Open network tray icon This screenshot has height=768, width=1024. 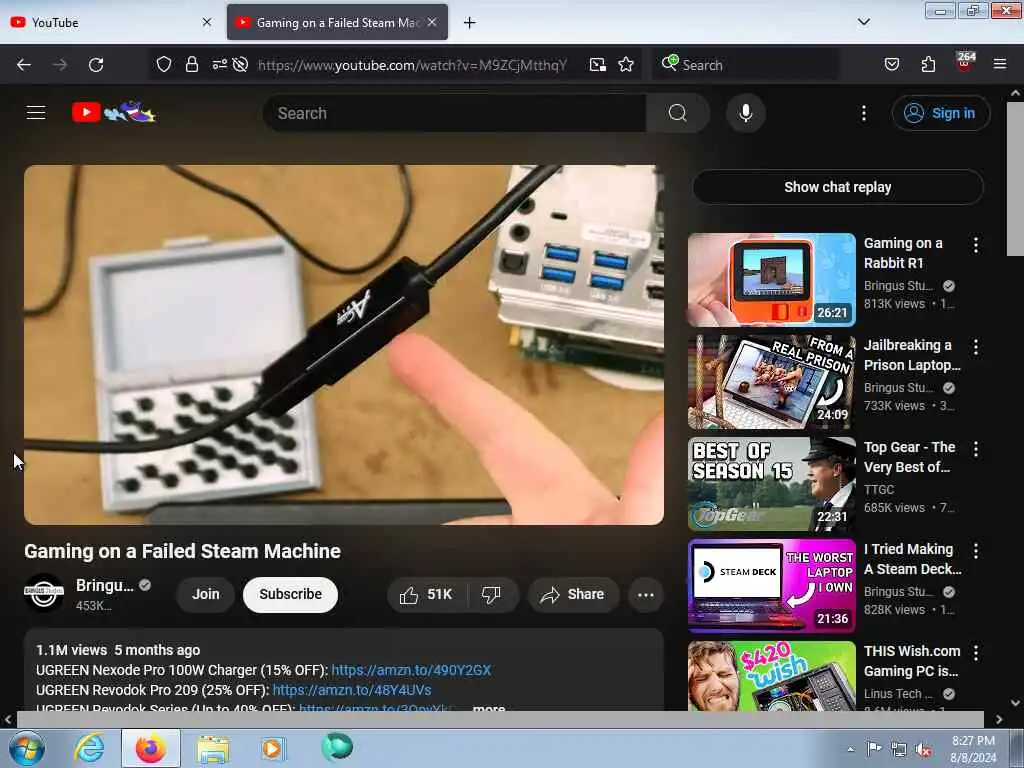pyautogui.click(x=899, y=749)
